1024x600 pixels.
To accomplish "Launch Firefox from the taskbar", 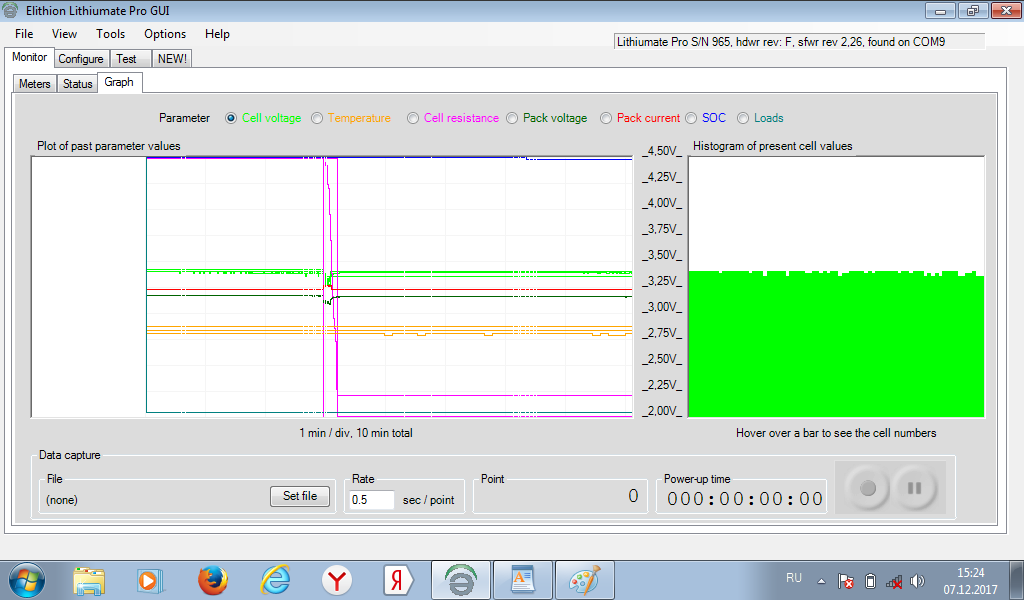I will pyautogui.click(x=213, y=580).
